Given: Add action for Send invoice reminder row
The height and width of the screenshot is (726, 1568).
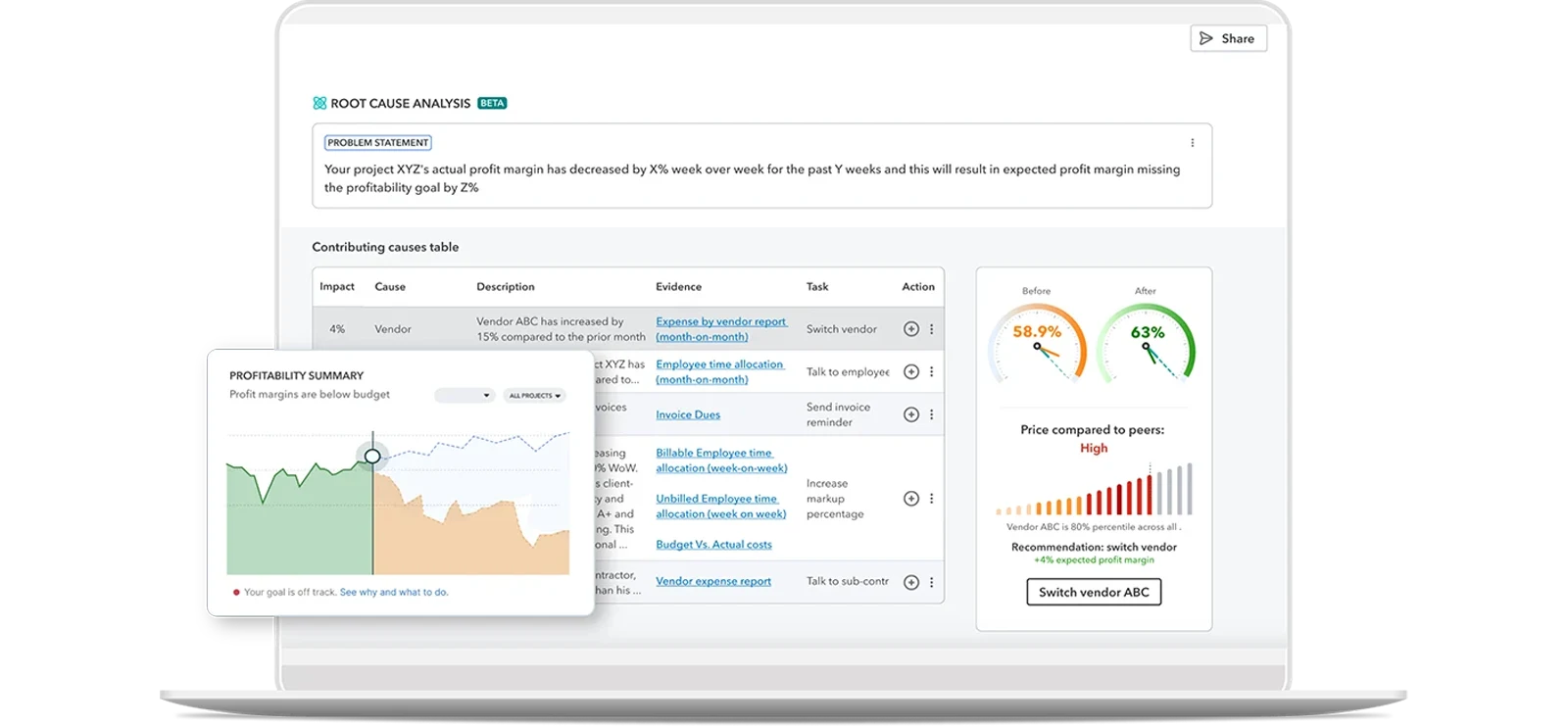Looking at the screenshot, I should [911, 414].
